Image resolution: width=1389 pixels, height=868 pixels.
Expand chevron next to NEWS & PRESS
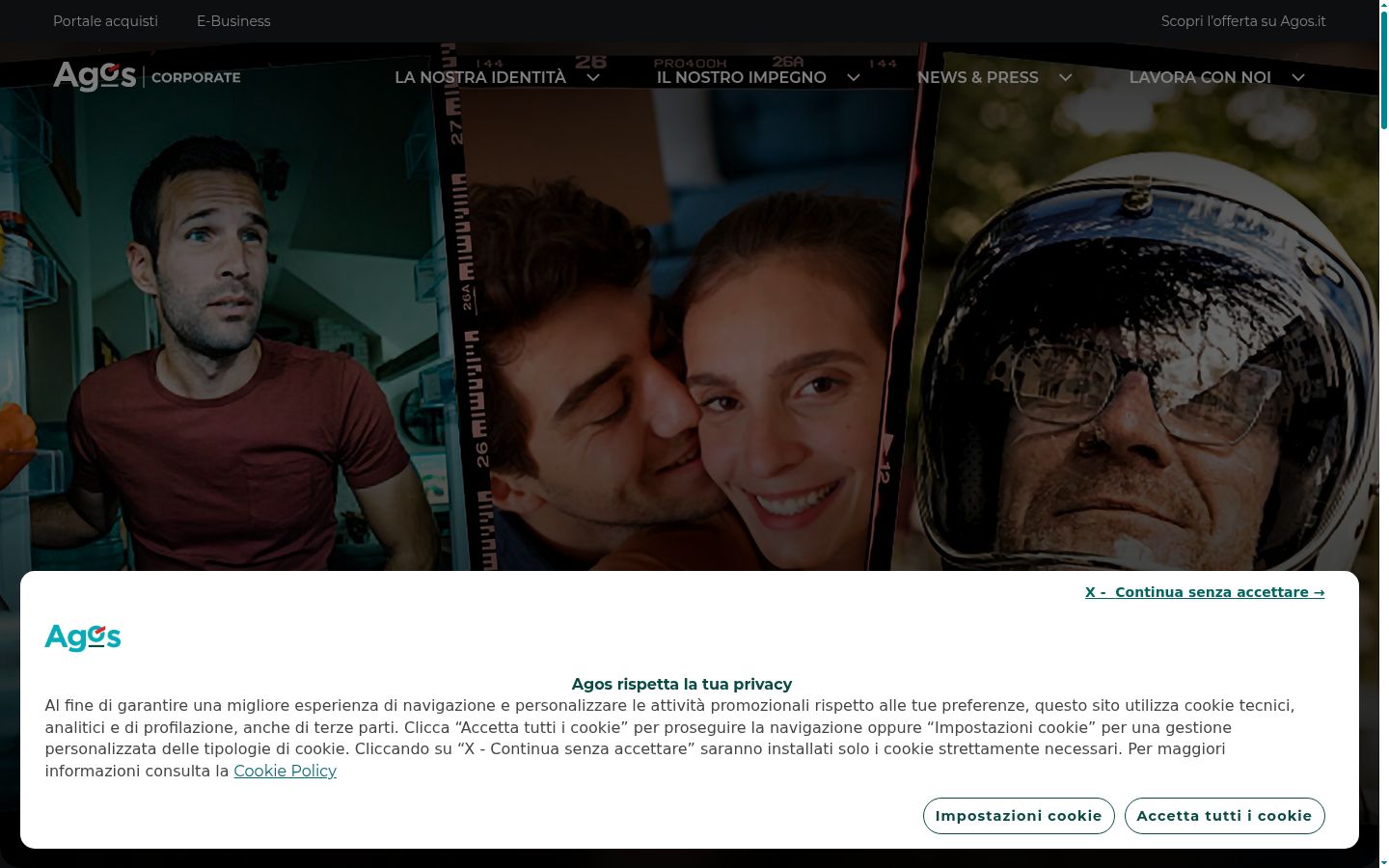(1066, 77)
